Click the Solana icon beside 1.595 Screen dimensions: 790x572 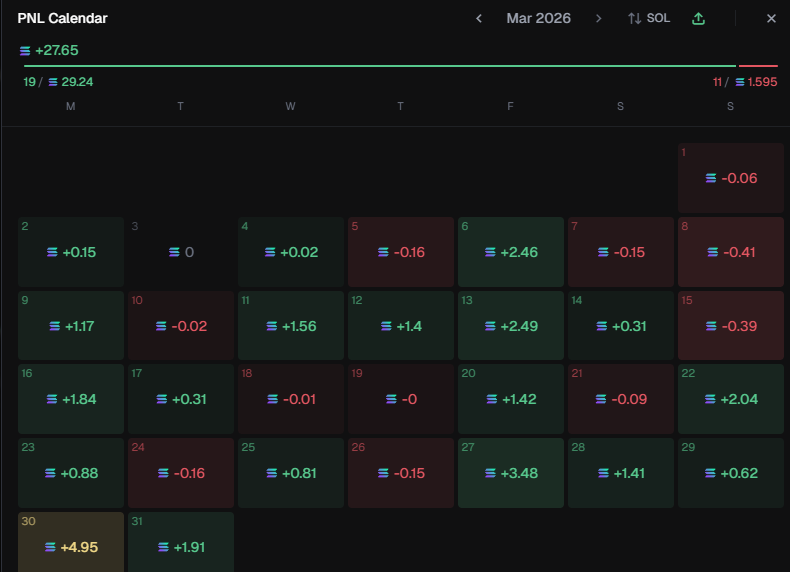tap(740, 82)
